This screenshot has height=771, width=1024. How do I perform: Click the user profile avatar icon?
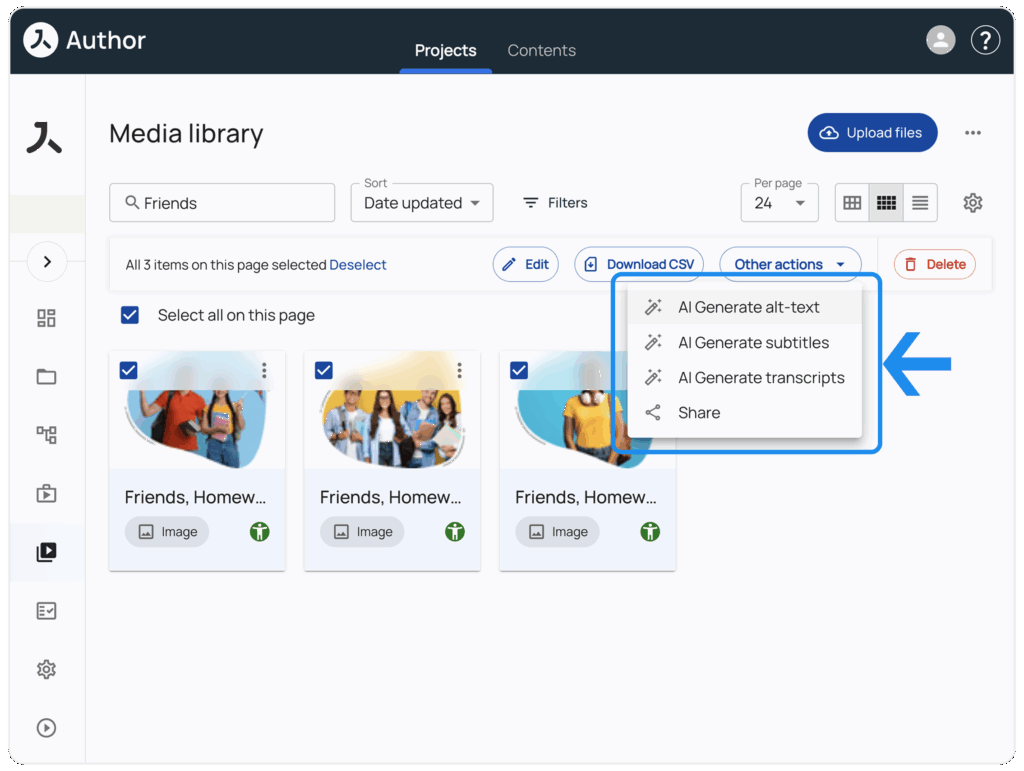[x=940, y=40]
